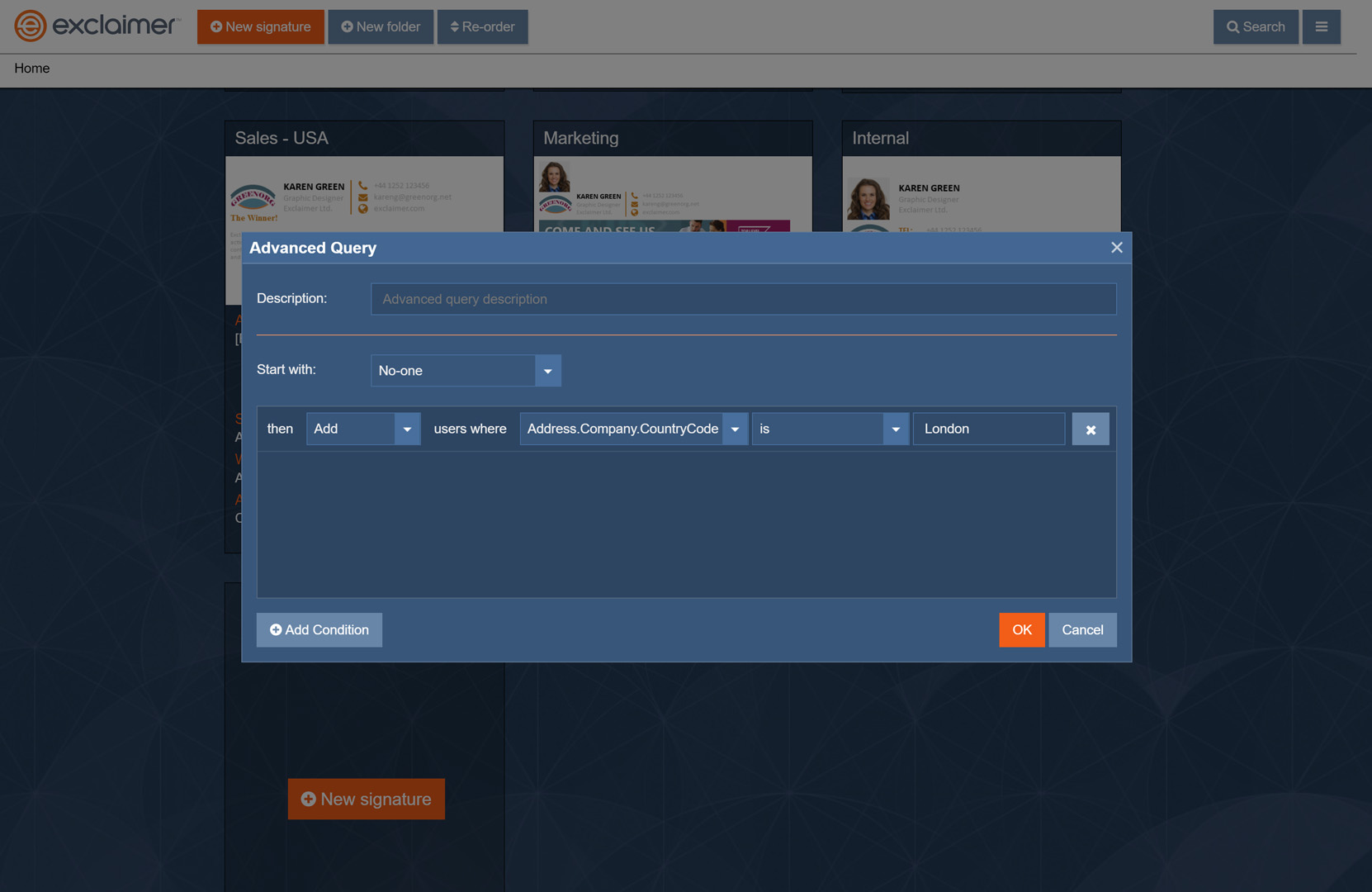The width and height of the screenshot is (1372, 892).
Task: Select the Marketing folder title
Action: tap(581, 139)
